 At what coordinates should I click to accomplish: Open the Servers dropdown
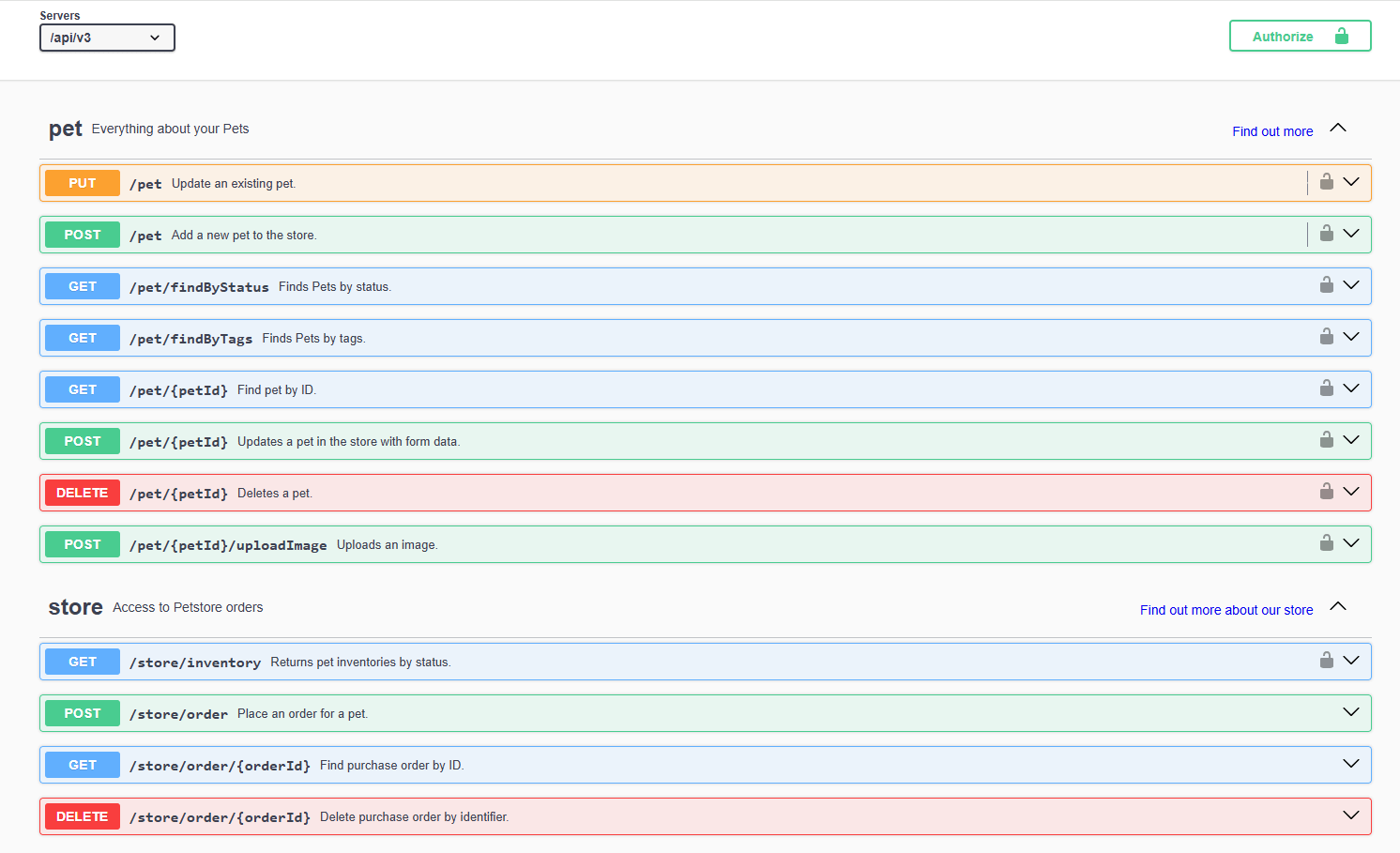click(x=106, y=38)
